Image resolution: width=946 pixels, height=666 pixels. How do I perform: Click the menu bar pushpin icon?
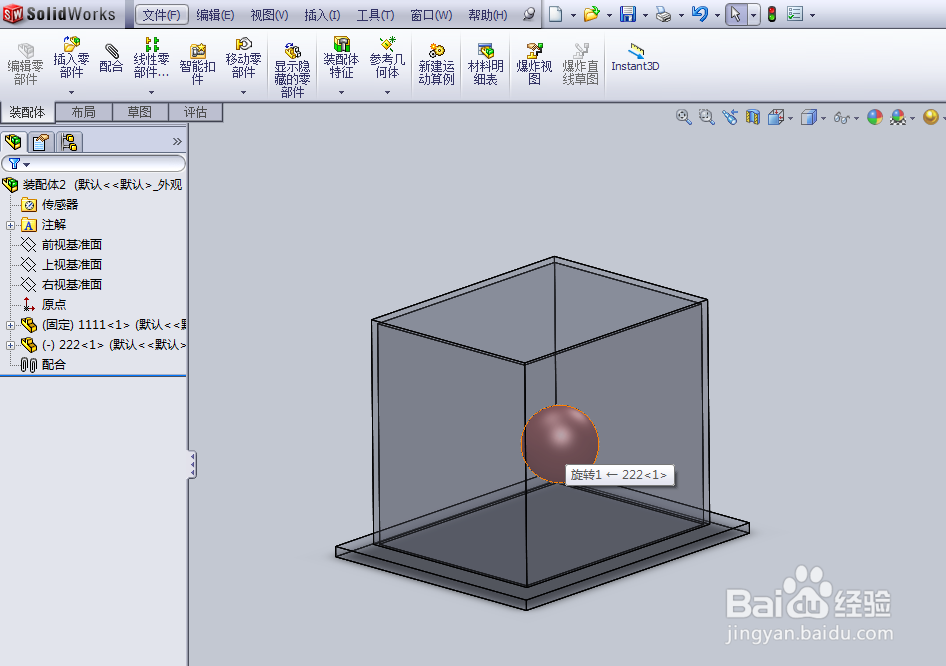click(x=529, y=14)
